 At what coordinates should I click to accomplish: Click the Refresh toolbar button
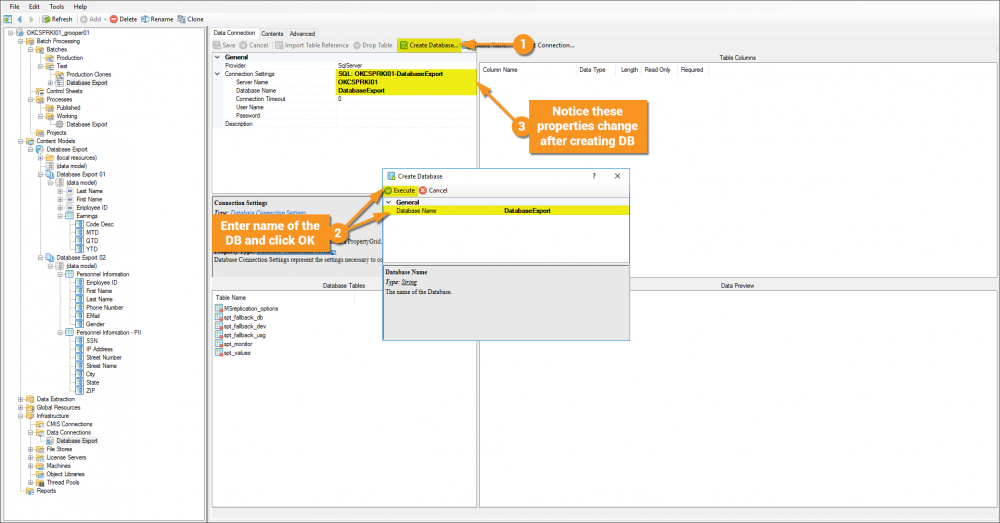(x=57, y=19)
